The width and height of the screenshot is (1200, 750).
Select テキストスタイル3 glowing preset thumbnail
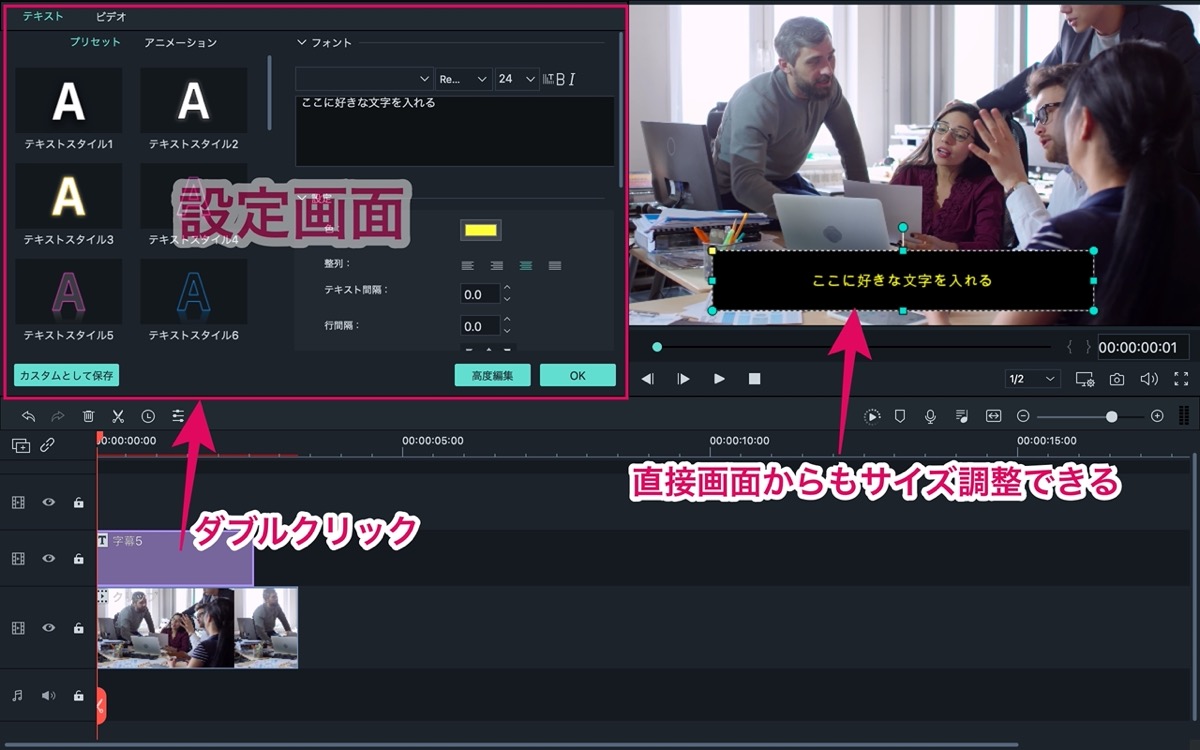(x=68, y=196)
